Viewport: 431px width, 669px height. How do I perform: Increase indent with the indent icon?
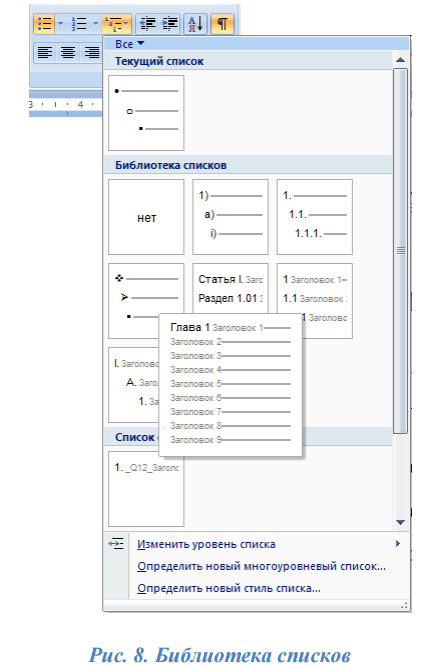coord(169,23)
